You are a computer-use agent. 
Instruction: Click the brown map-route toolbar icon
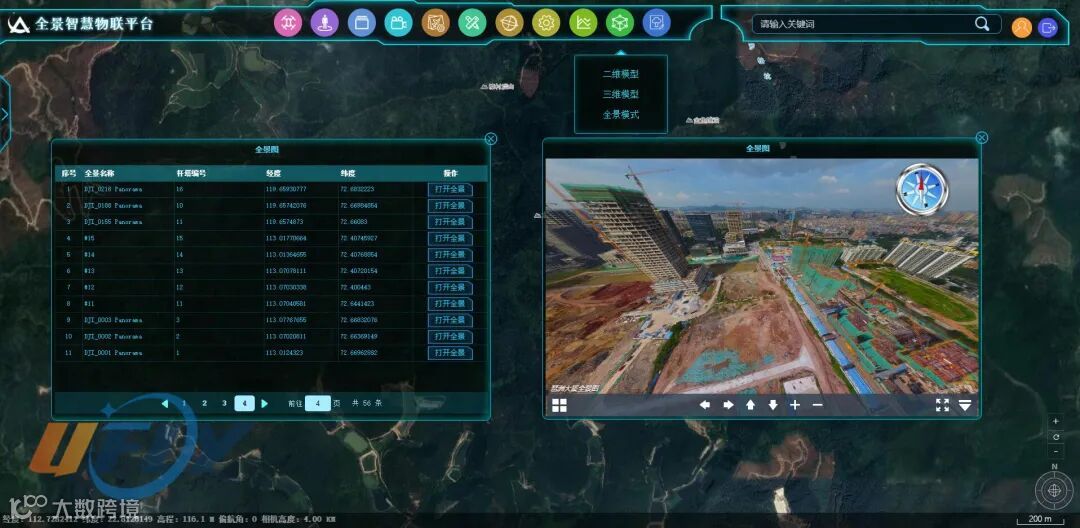click(x=435, y=23)
